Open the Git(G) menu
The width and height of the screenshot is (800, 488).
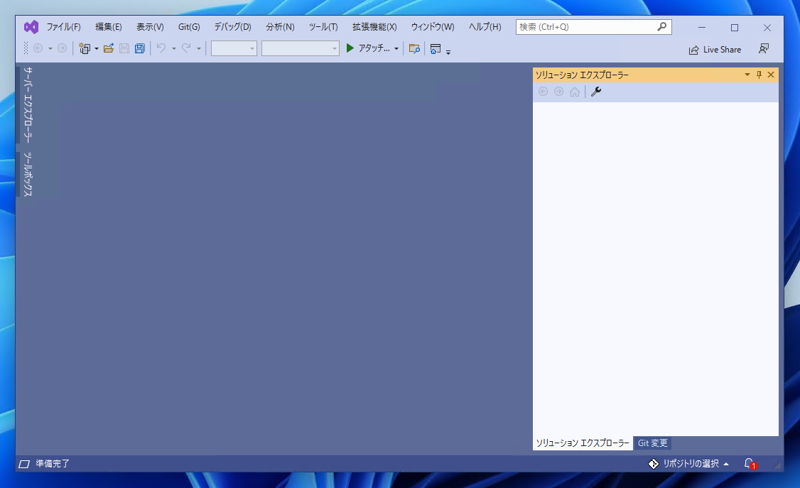point(189,27)
